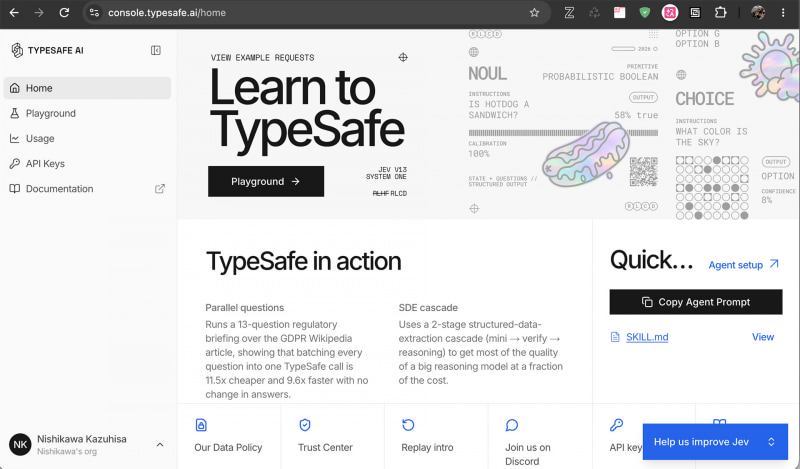Click the black Playground button
Image resolution: width=800 pixels, height=469 pixels.
tap(266, 181)
